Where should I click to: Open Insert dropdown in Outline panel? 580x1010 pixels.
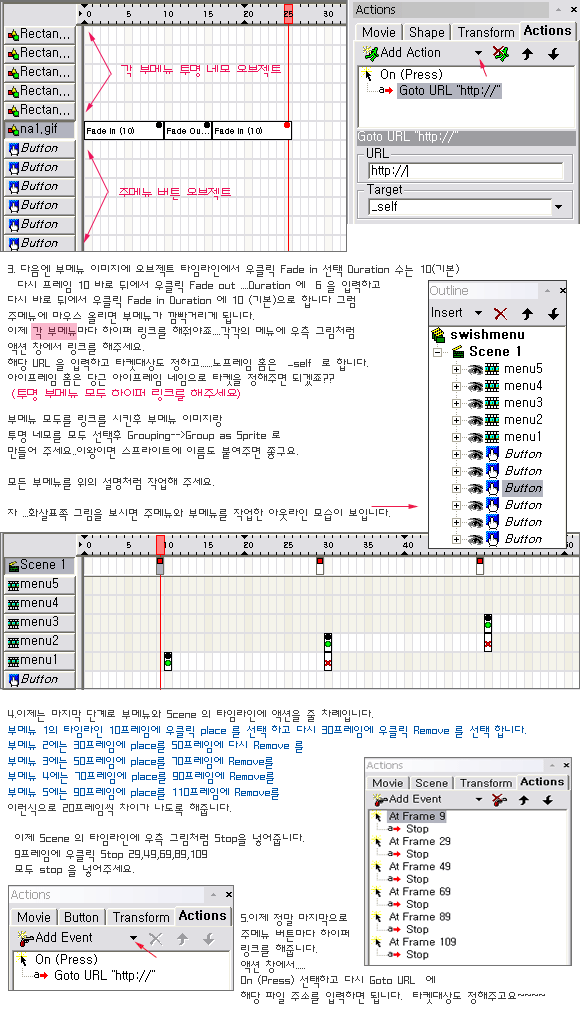click(478, 313)
